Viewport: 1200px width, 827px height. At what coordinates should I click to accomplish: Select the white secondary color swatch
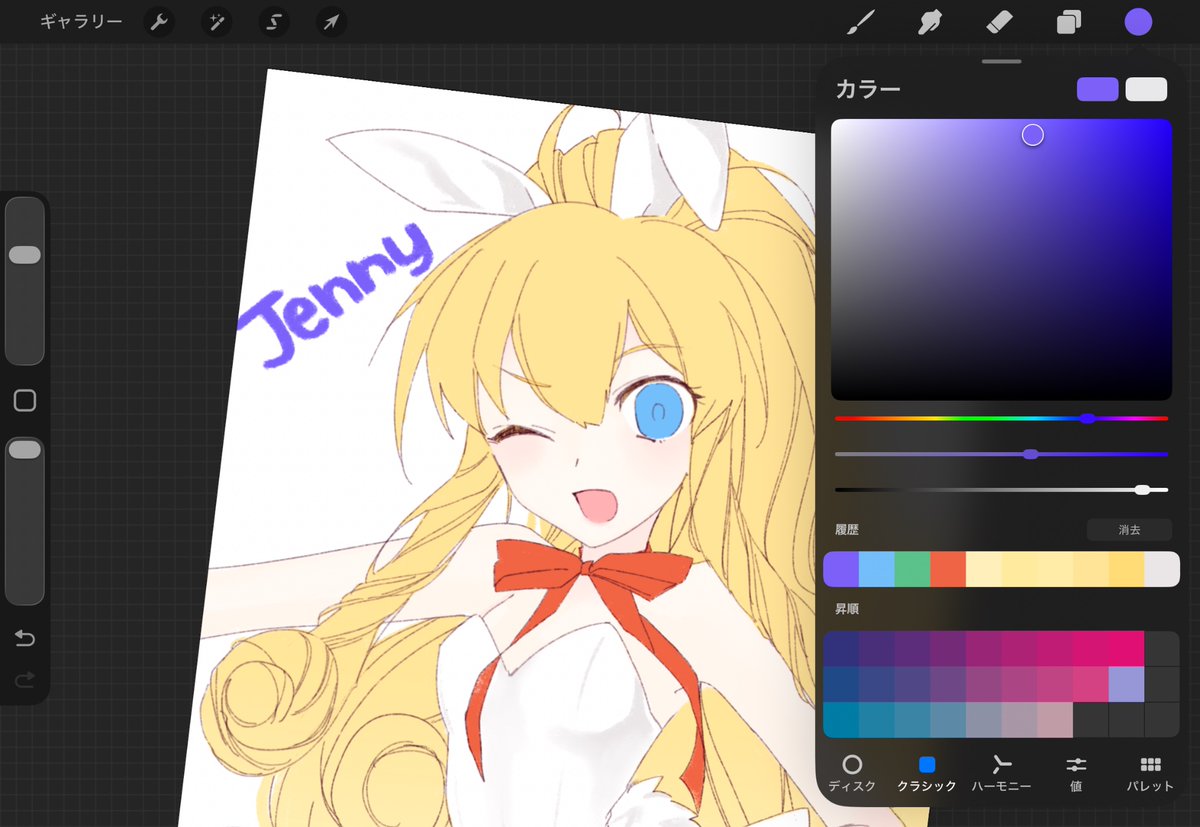1146,89
